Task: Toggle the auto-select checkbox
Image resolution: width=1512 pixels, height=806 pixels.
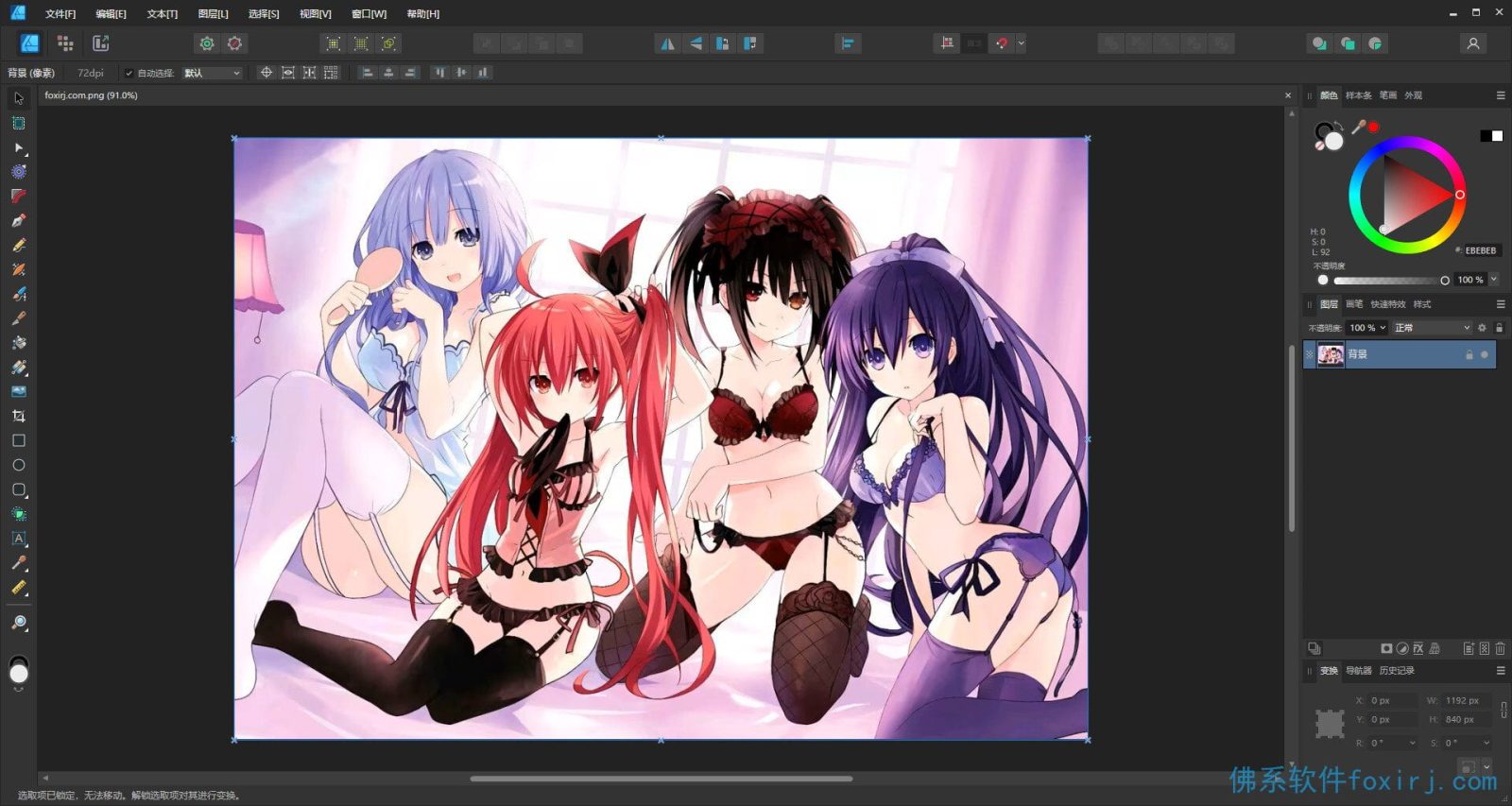Action: (x=129, y=73)
